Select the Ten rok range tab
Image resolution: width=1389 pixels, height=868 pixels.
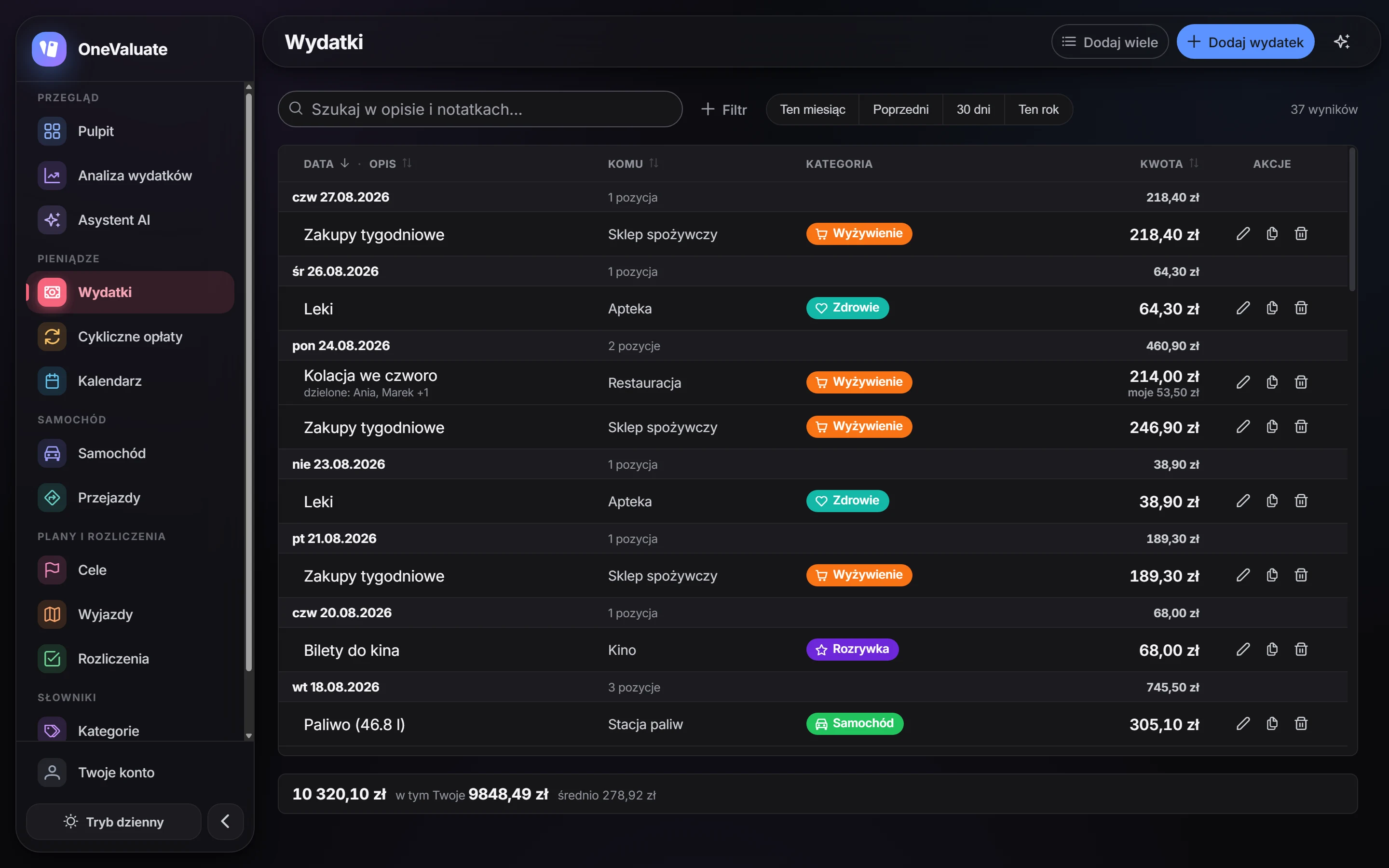1038,109
